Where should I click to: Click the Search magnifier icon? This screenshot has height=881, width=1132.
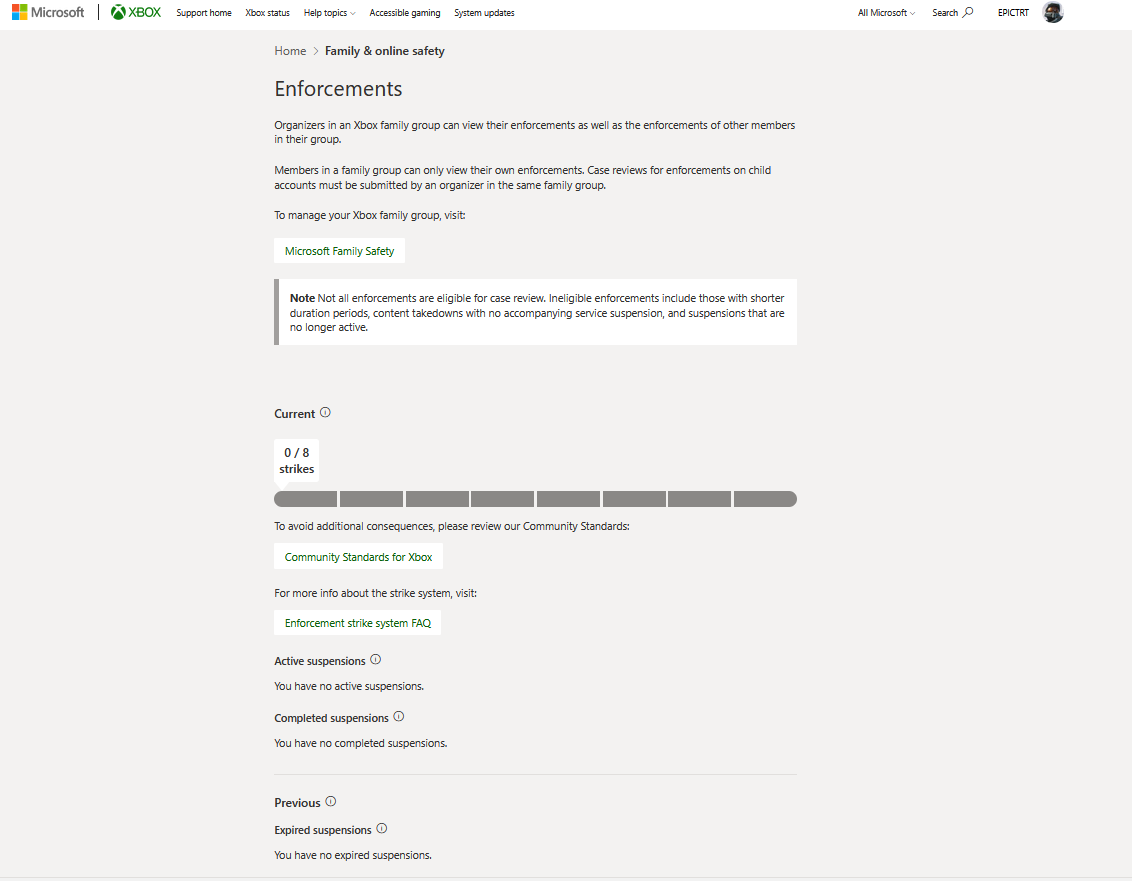pos(968,12)
